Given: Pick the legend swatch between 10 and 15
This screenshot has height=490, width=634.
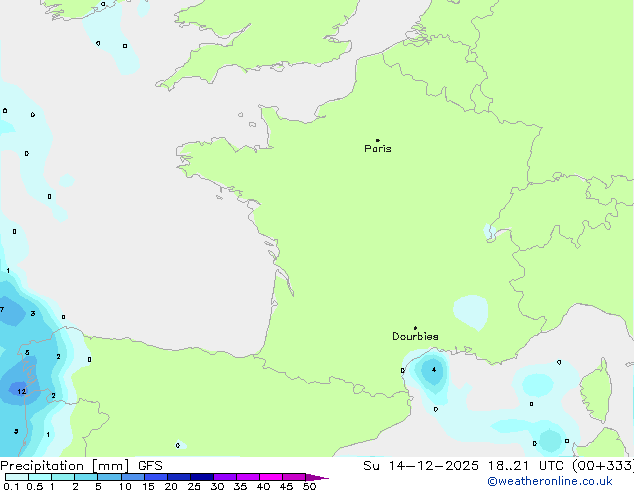Looking at the screenshot, I should (134, 478).
